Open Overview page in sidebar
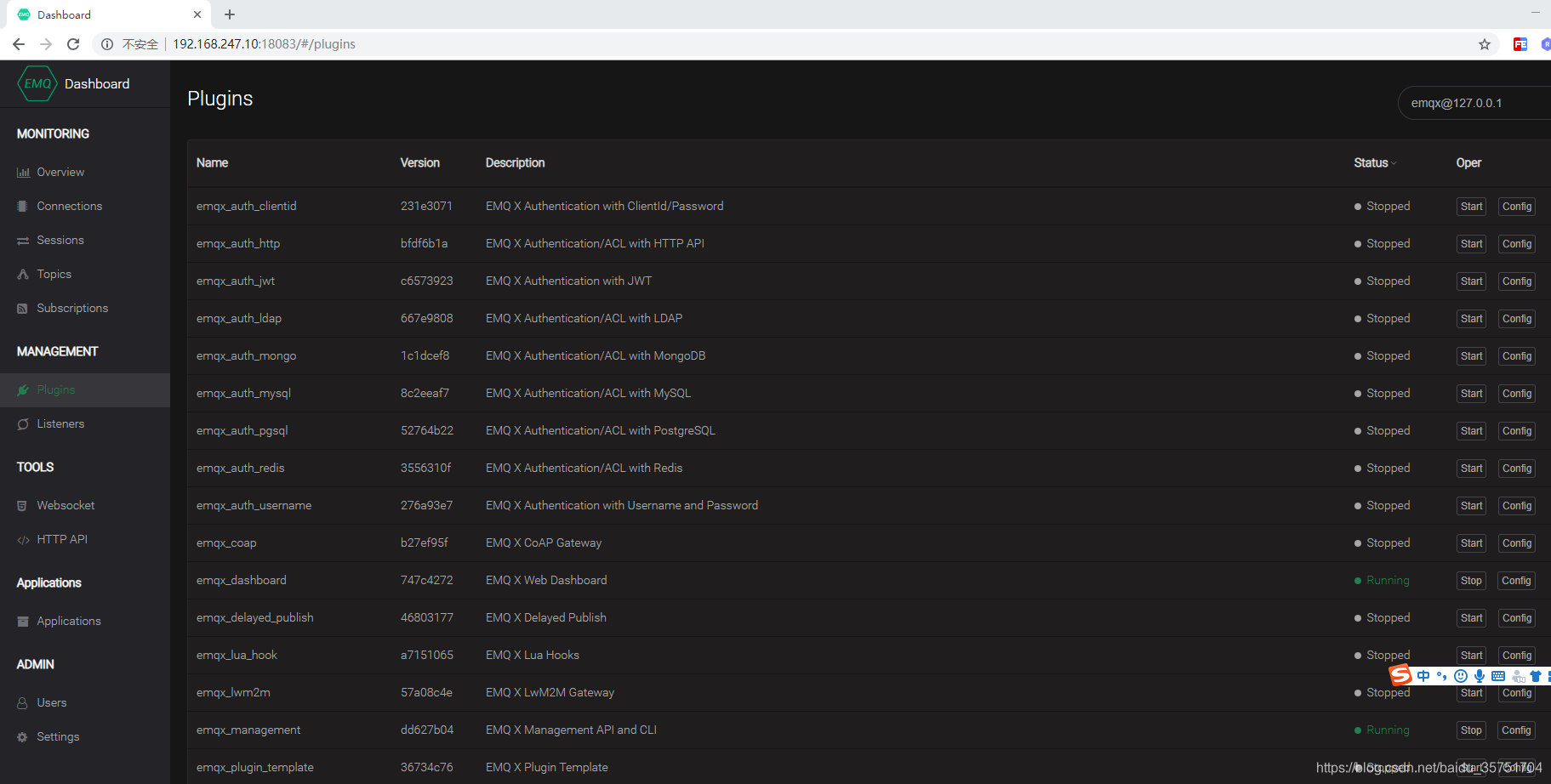This screenshot has height=784, width=1551. point(60,173)
